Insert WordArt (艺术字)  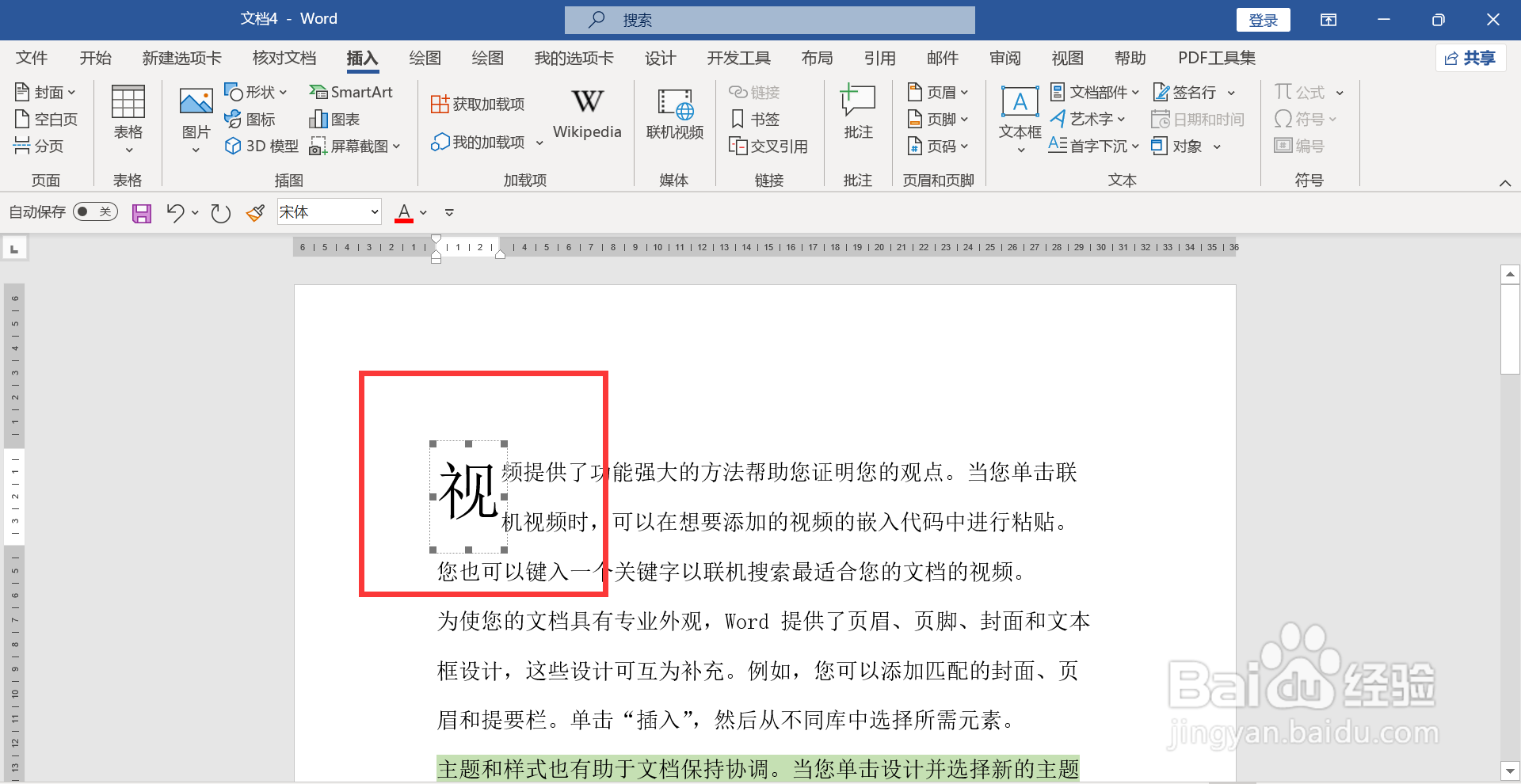click(x=1088, y=120)
